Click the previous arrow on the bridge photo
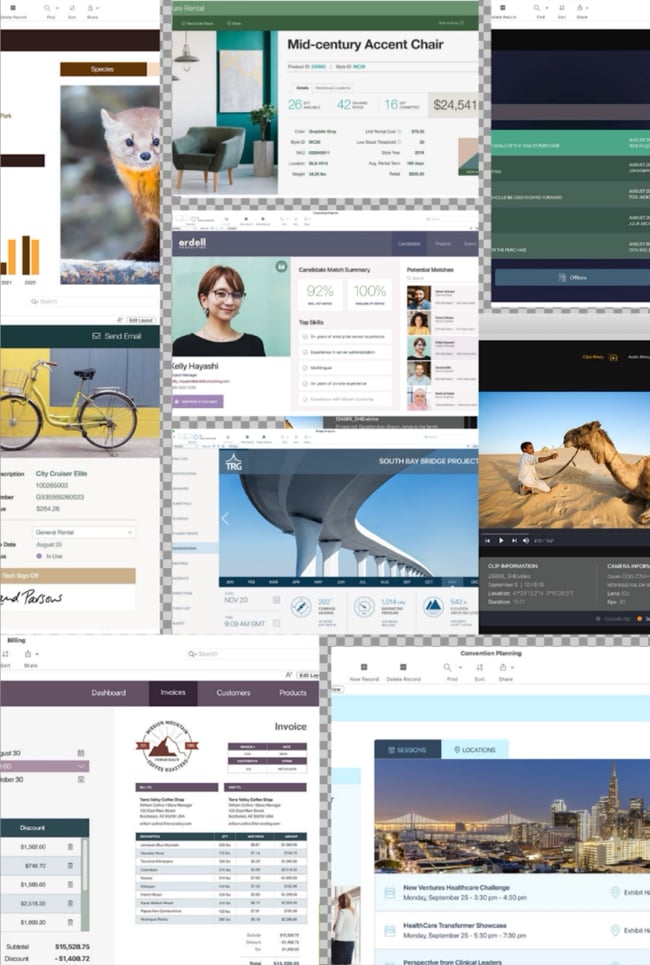 tap(225, 518)
